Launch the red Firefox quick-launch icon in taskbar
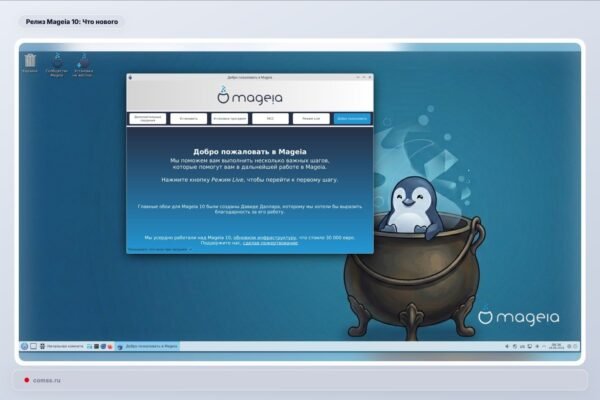The width and height of the screenshot is (600, 400). point(110,346)
